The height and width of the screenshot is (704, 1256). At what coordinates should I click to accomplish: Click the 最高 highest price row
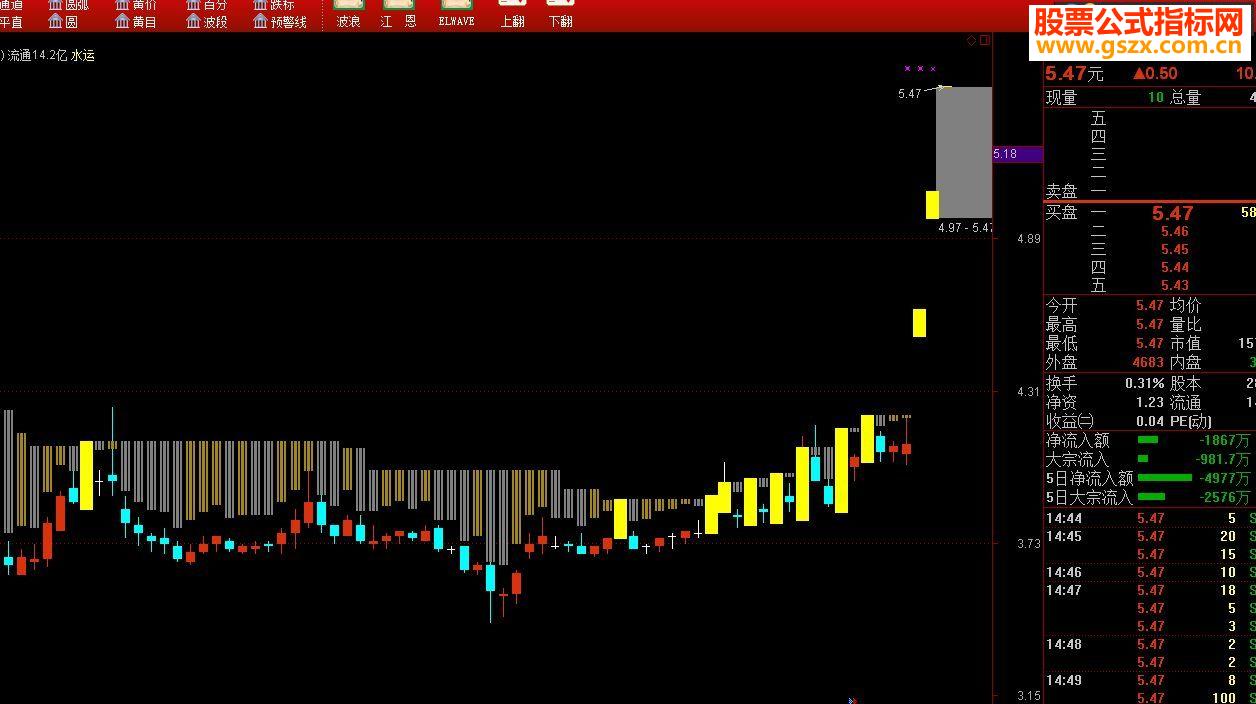(x=1105, y=324)
